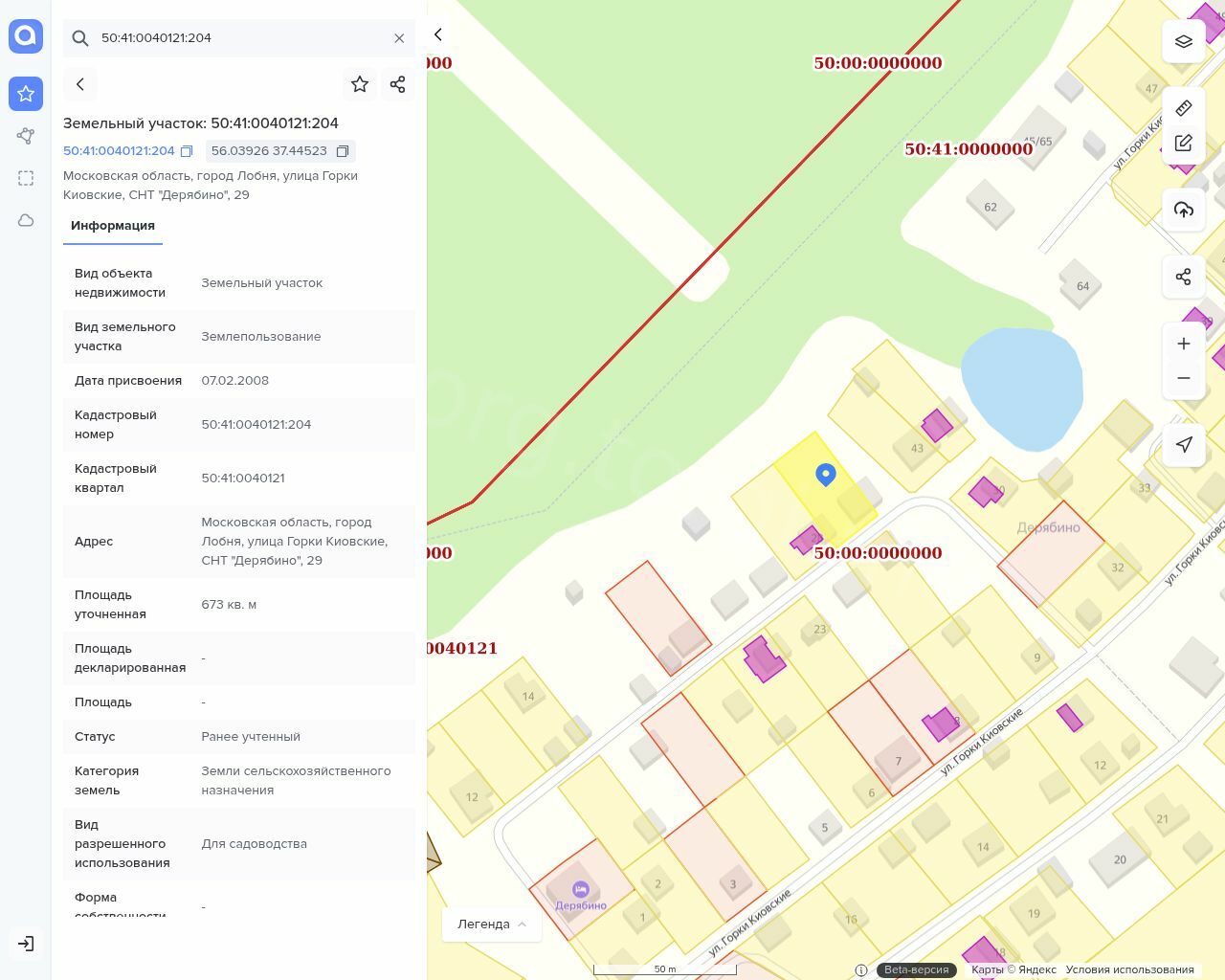Open the map layers panel
1225x980 pixels.
point(1183,41)
